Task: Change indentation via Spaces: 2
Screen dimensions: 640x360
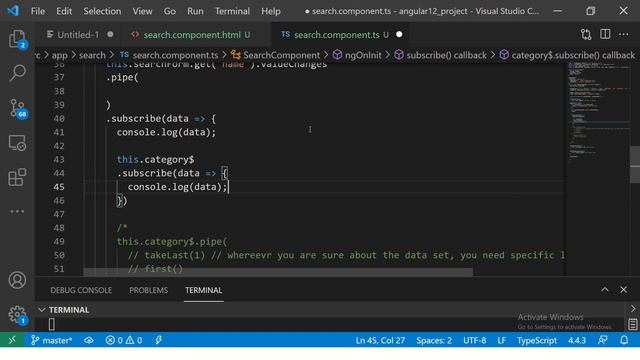Action: pos(434,340)
